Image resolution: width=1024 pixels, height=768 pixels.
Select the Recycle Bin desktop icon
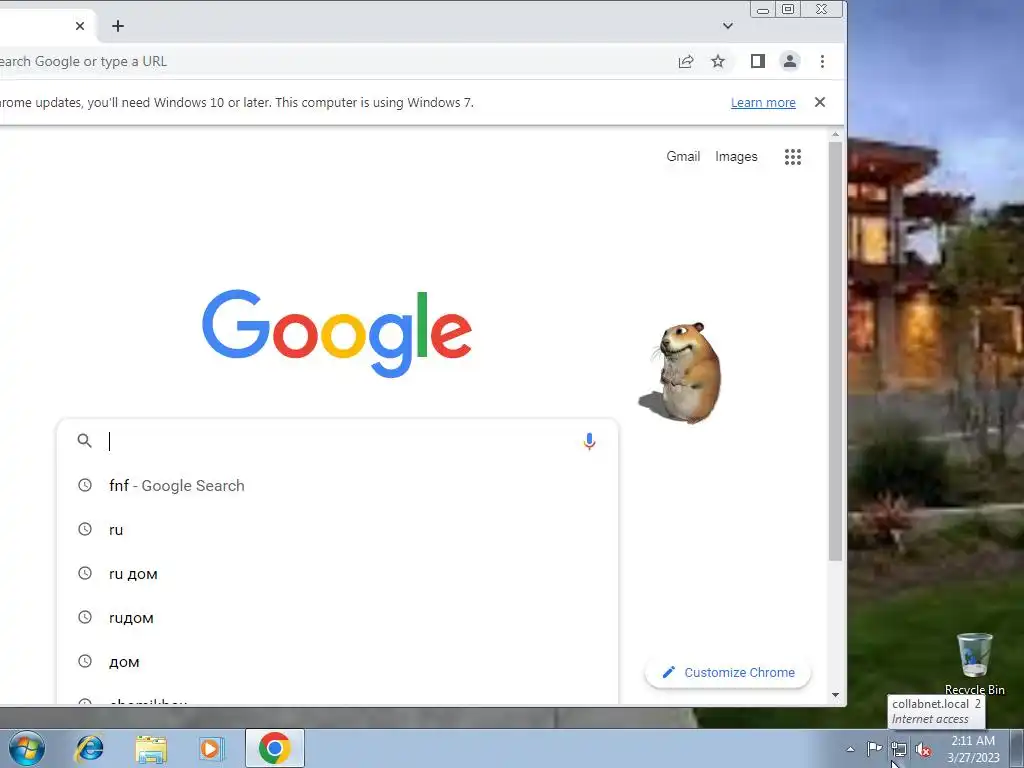coord(974,664)
